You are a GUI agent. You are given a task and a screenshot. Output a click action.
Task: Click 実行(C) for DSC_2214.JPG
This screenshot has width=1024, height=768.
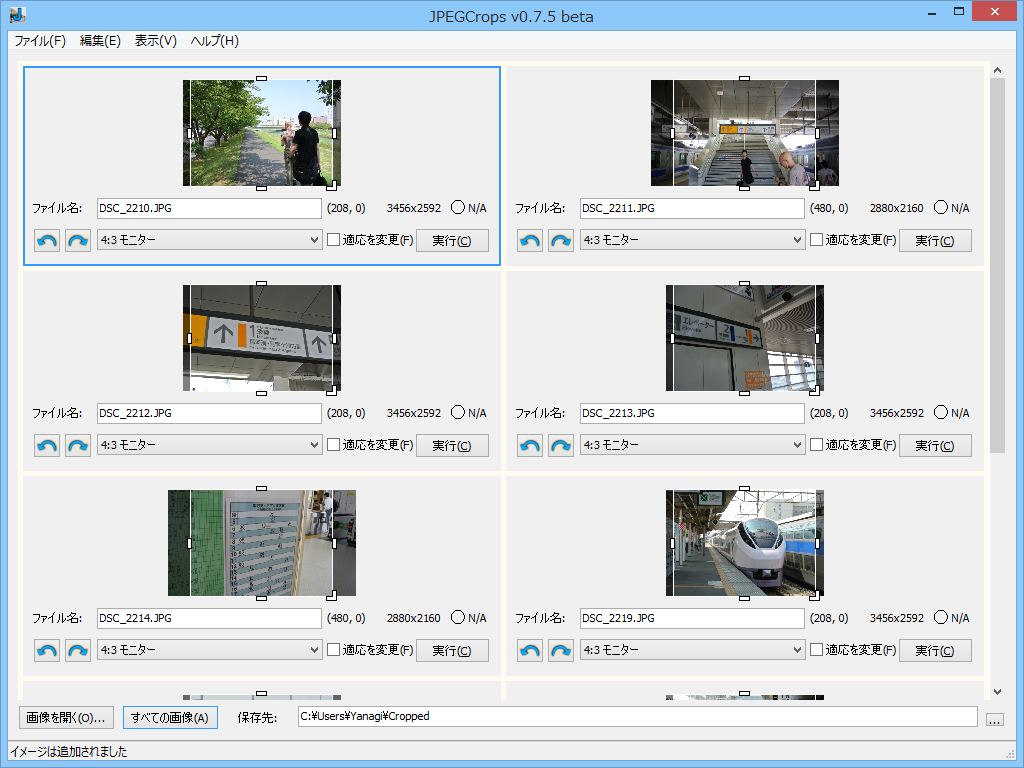pos(452,650)
